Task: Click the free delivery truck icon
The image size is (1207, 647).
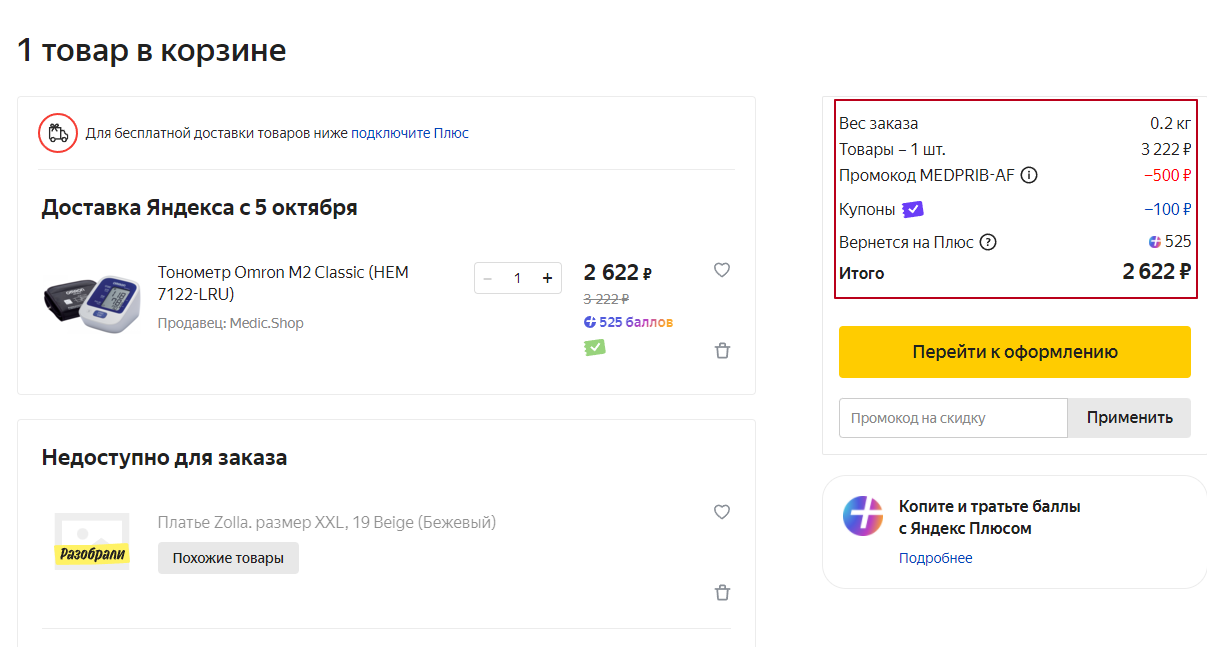Action: [x=58, y=133]
